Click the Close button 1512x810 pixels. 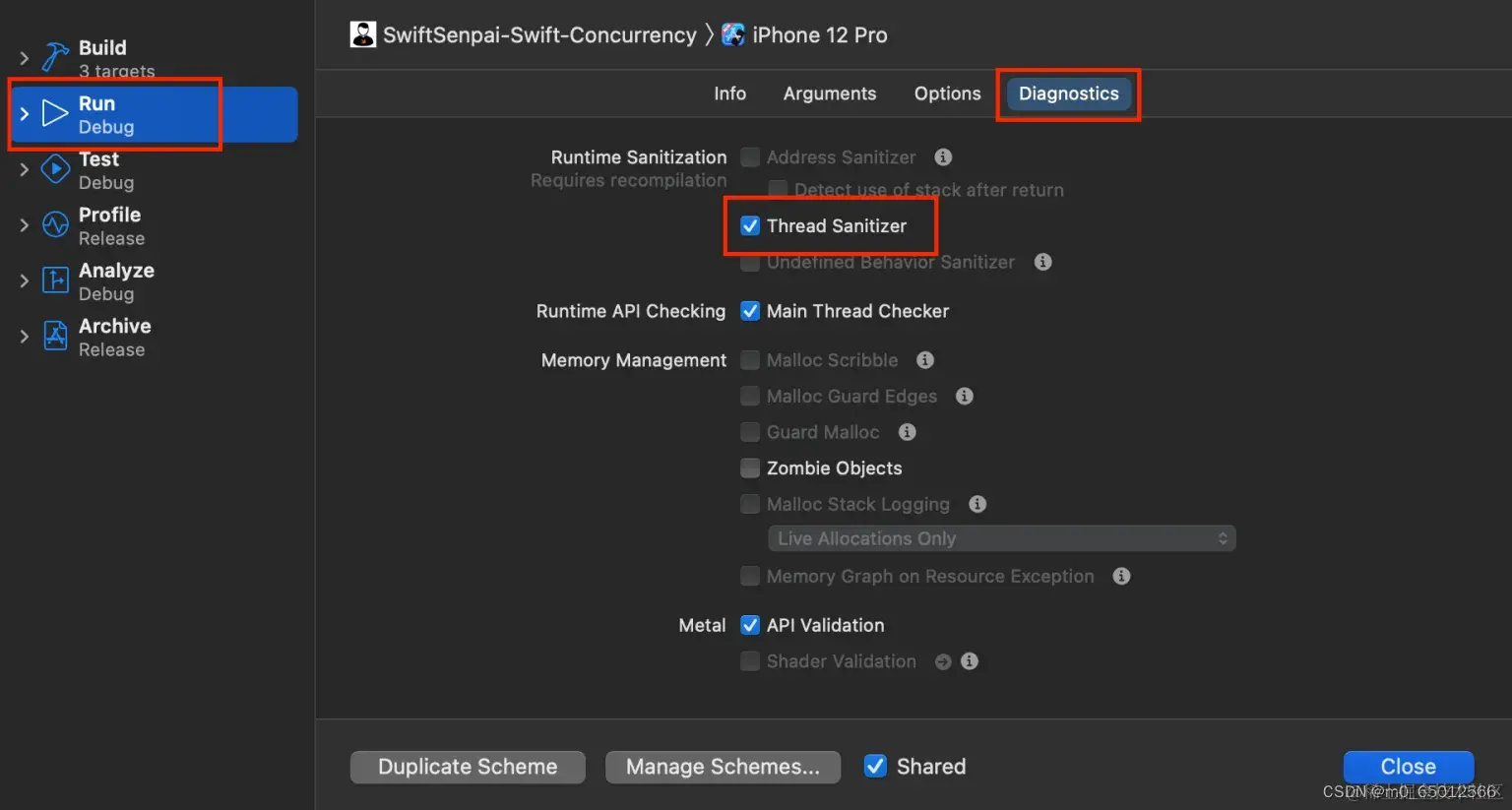coord(1408,767)
